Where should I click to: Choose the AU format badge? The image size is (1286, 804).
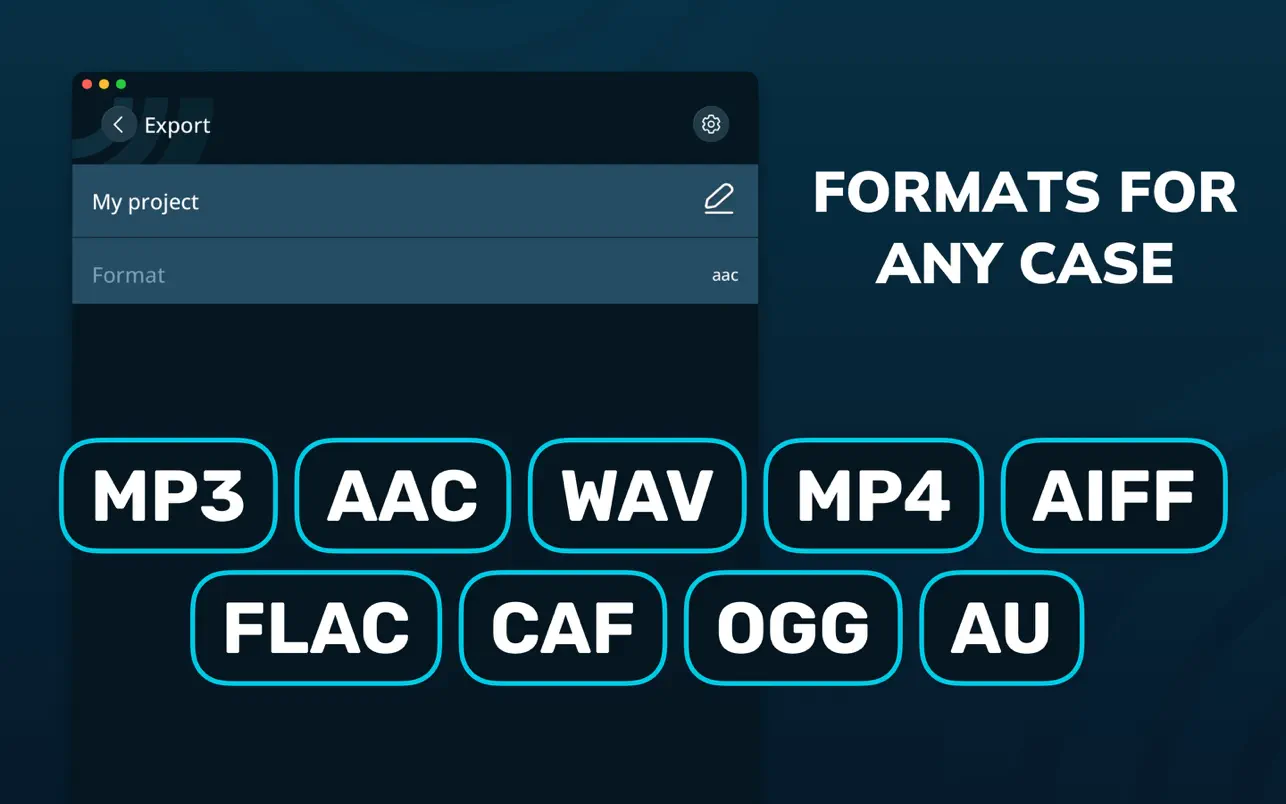[1001, 628]
